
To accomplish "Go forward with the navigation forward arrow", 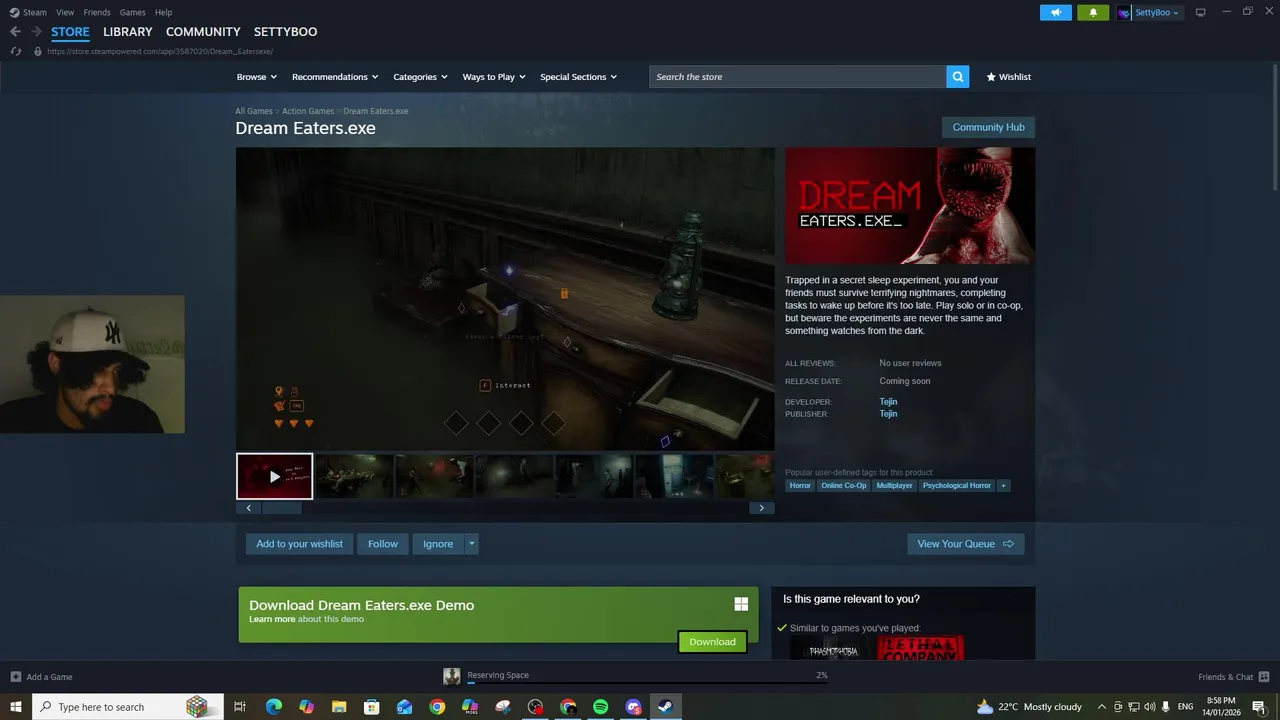I will pos(35,32).
